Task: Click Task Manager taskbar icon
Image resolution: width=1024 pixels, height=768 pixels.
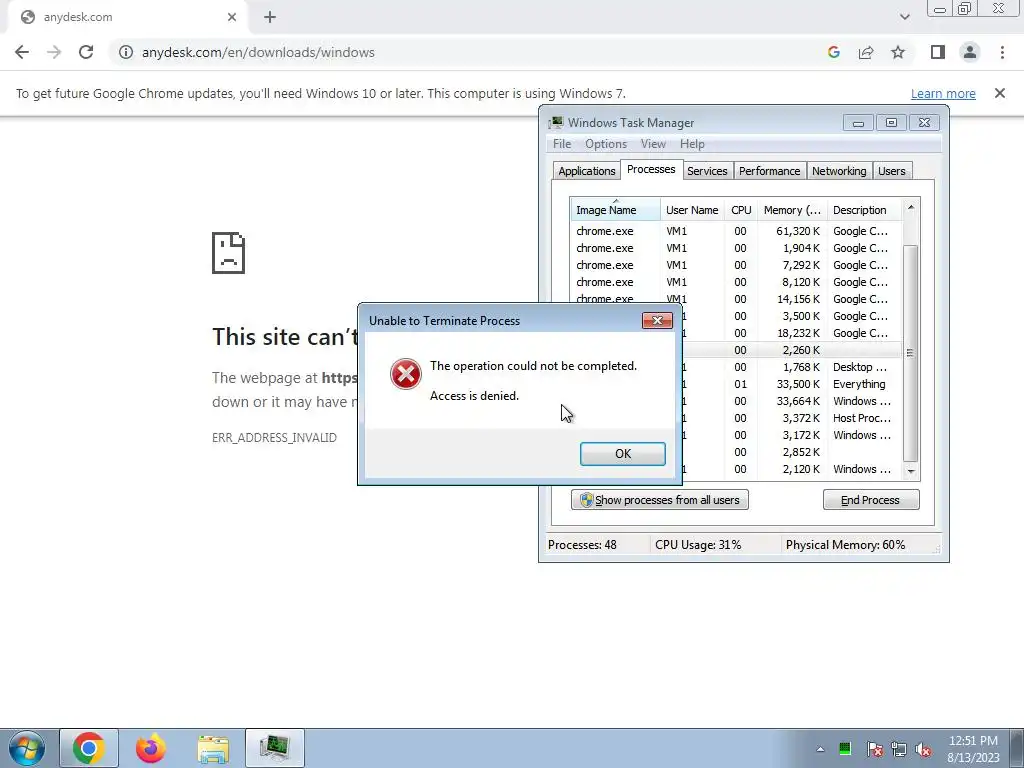Action: coord(275,748)
